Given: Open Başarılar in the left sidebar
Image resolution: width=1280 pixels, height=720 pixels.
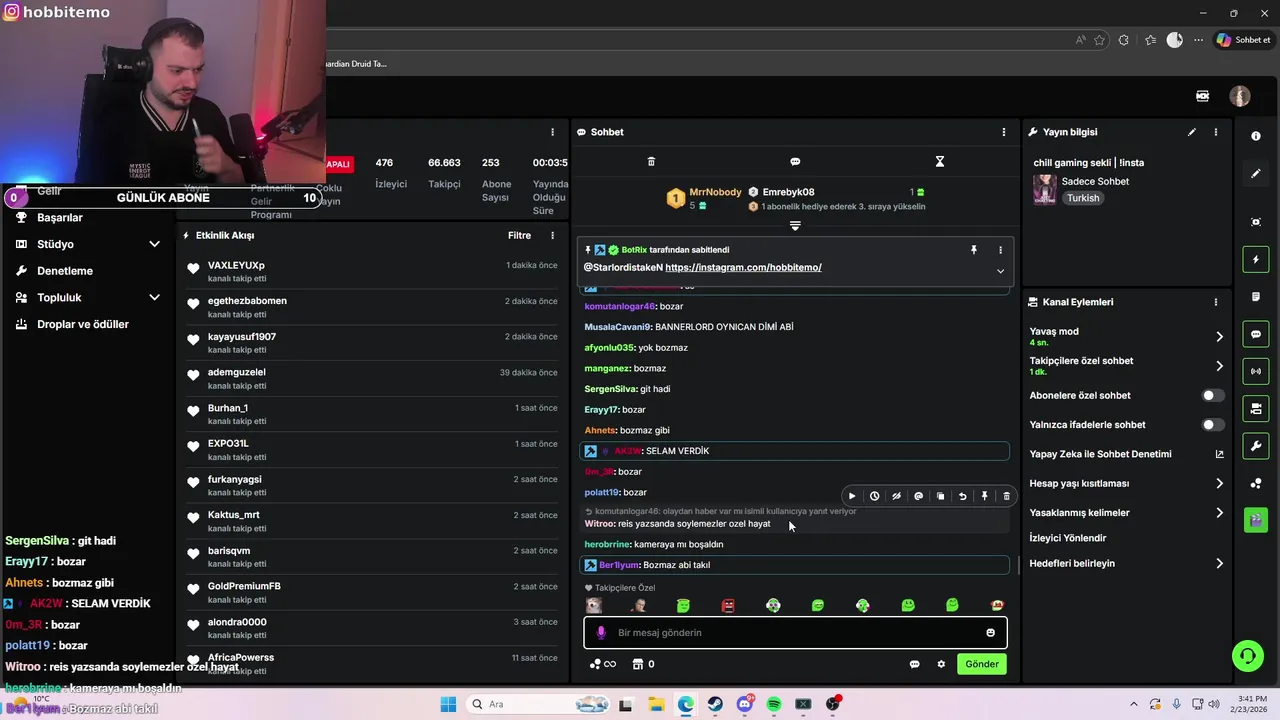Looking at the screenshot, I should pyautogui.click(x=60, y=217).
